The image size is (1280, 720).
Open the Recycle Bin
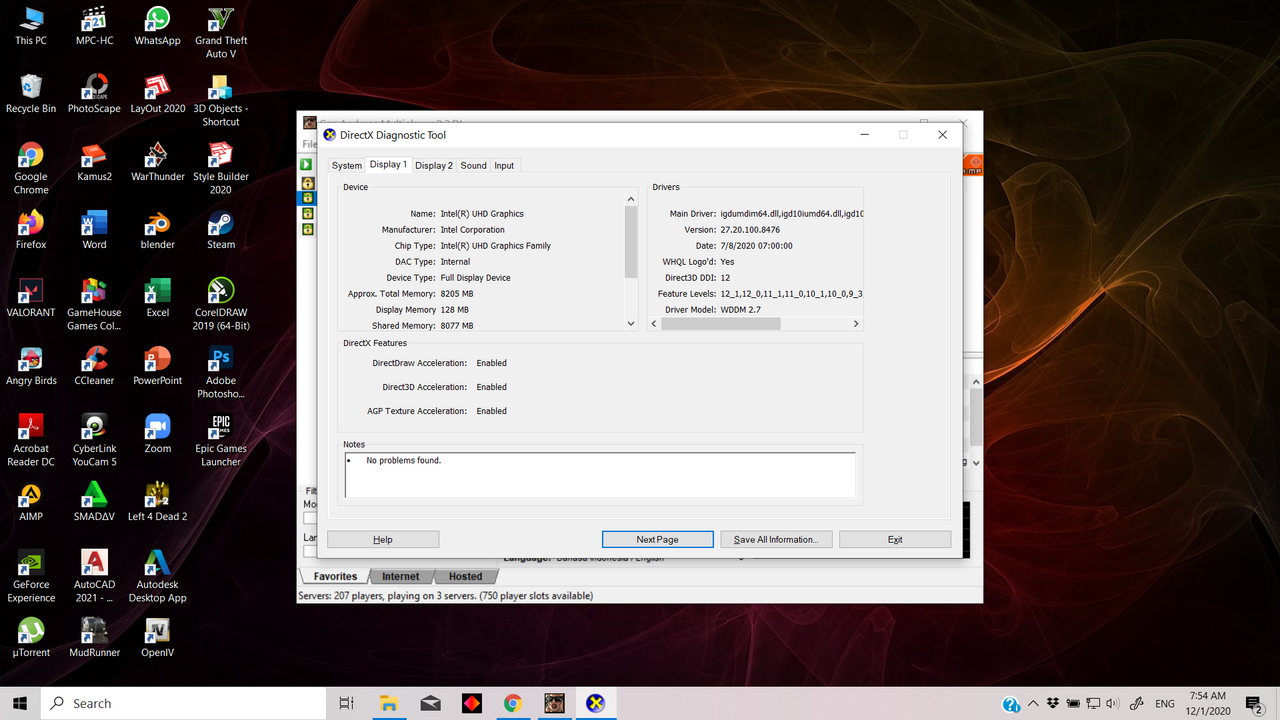(x=31, y=94)
